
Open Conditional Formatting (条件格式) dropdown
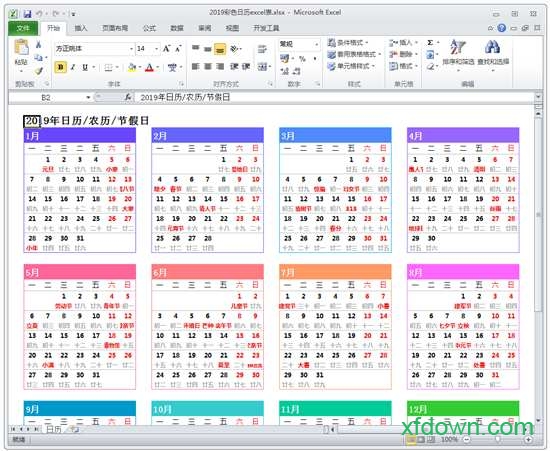(348, 43)
